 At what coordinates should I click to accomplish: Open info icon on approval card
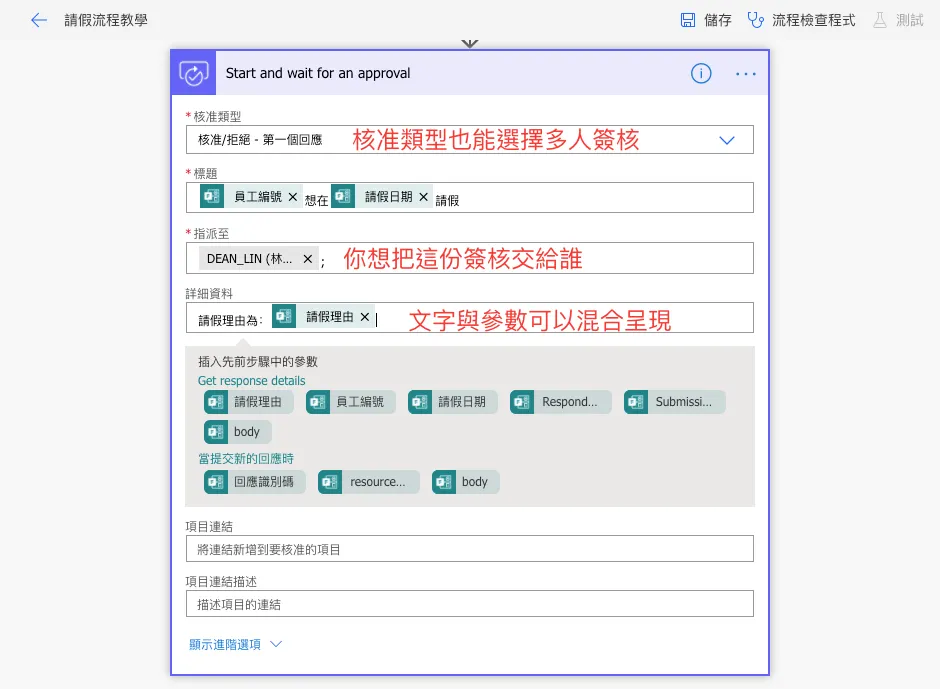(701, 73)
